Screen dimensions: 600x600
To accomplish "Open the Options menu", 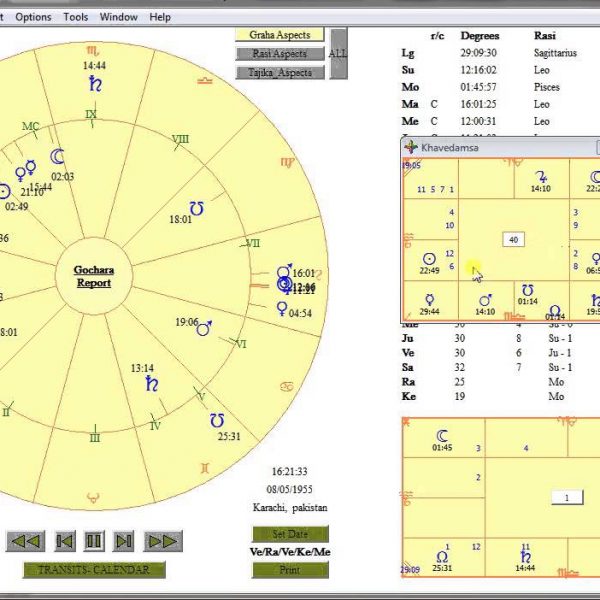I will point(33,17).
